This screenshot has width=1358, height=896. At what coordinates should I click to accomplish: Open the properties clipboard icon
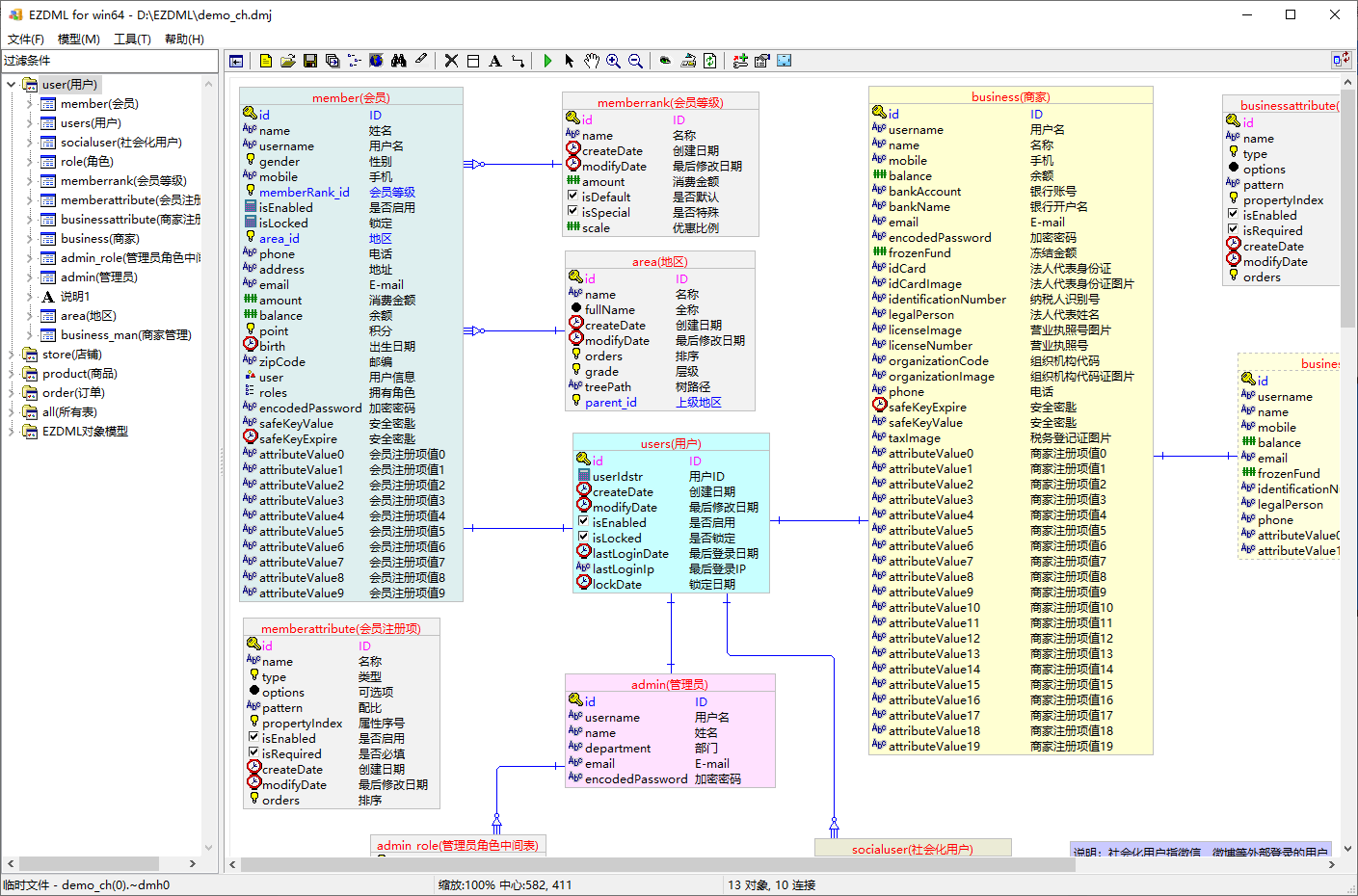tap(762, 61)
